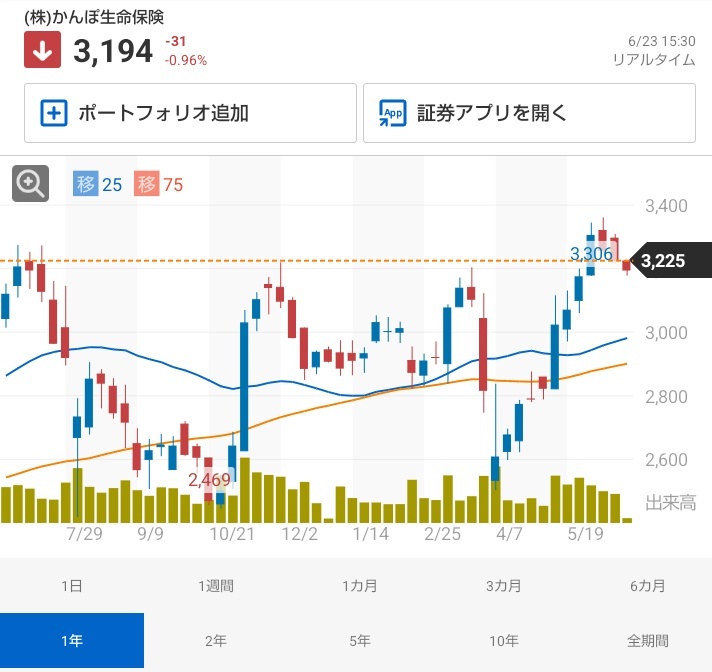Select the 1日 chart period tab
This screenshot has height=672, width=712.
click(x=72, y=586)
